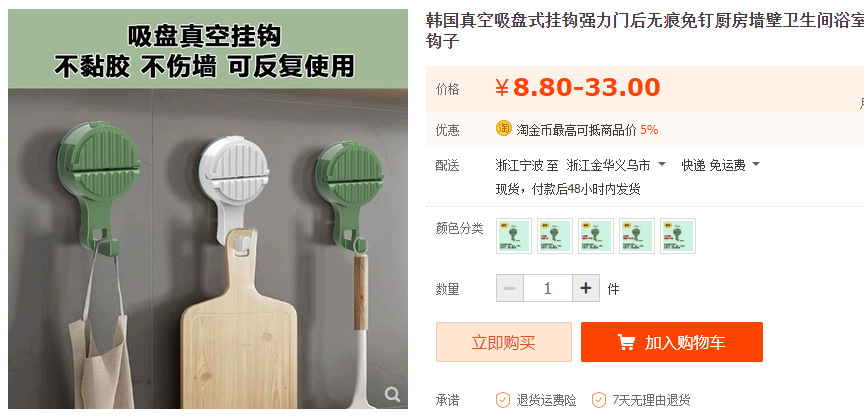Select the fifth color option swatch
Screen dimensions: 864x420
678,236
